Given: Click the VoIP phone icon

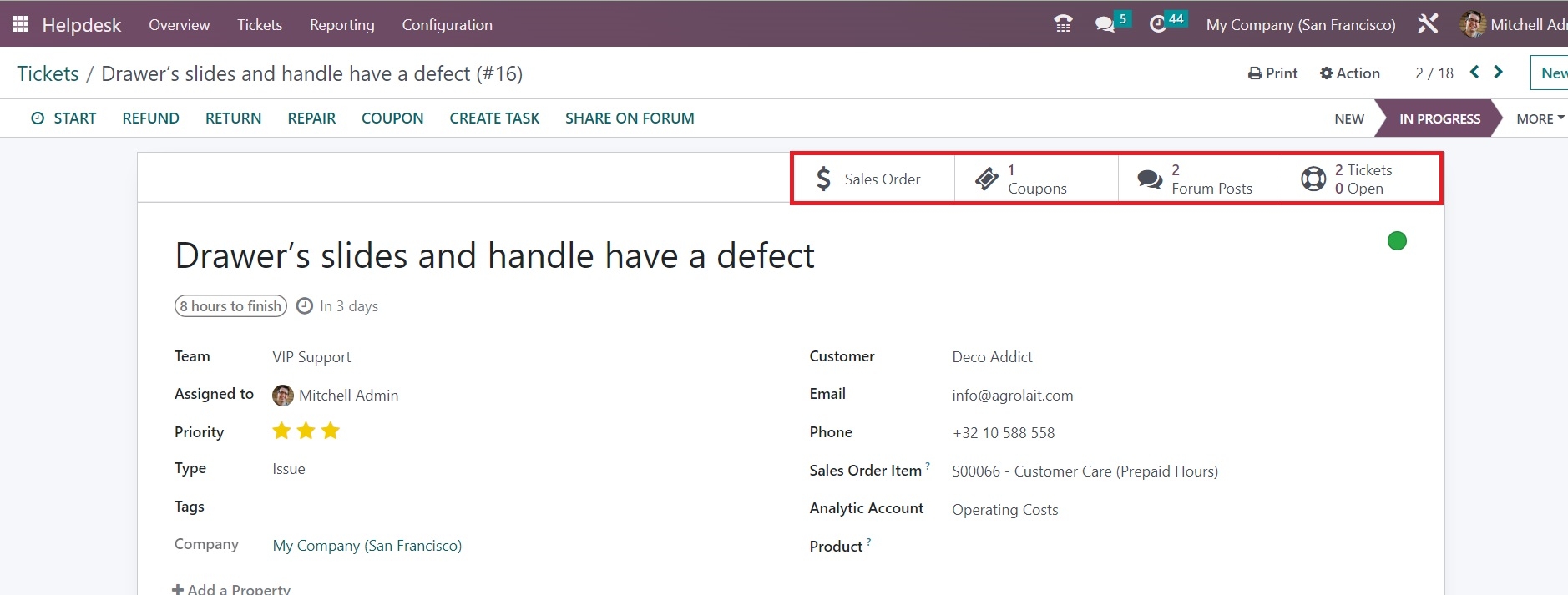Looking at the screenshot, I should point(1063,24).
